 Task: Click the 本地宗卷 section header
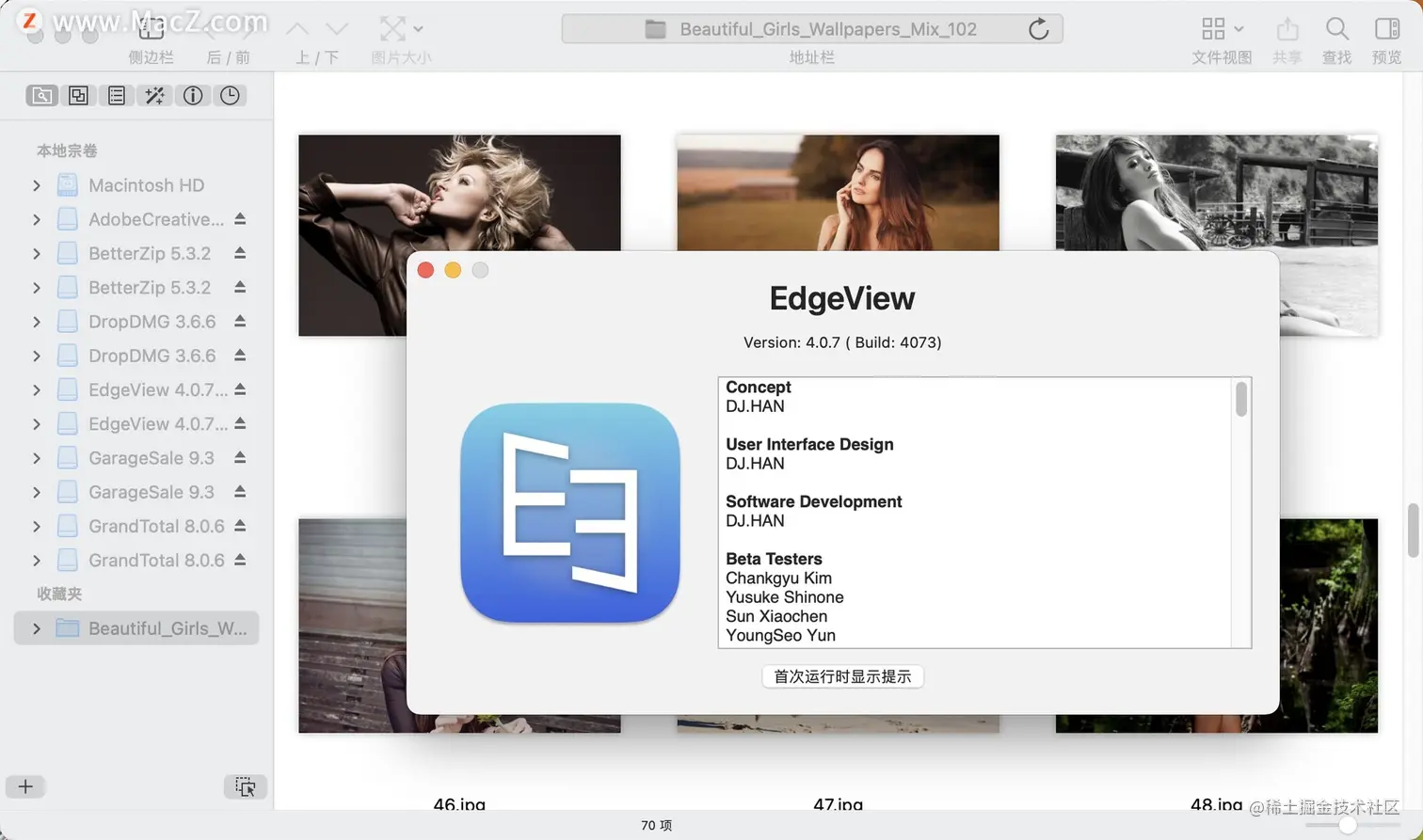point(67,151)
